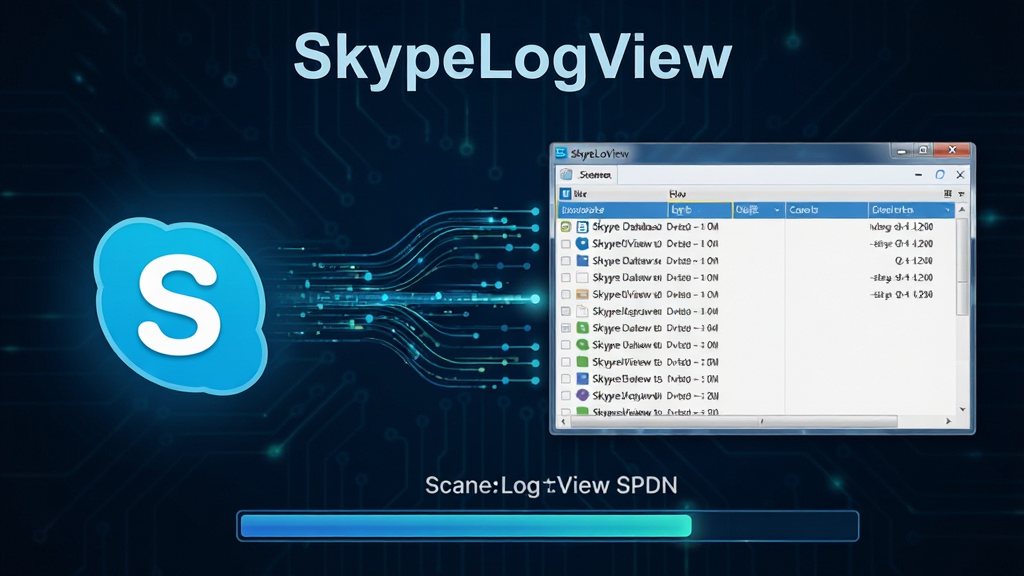Tick the checkbox beside the blank white icon
The image size is (1024, 576).
[566, 278]
